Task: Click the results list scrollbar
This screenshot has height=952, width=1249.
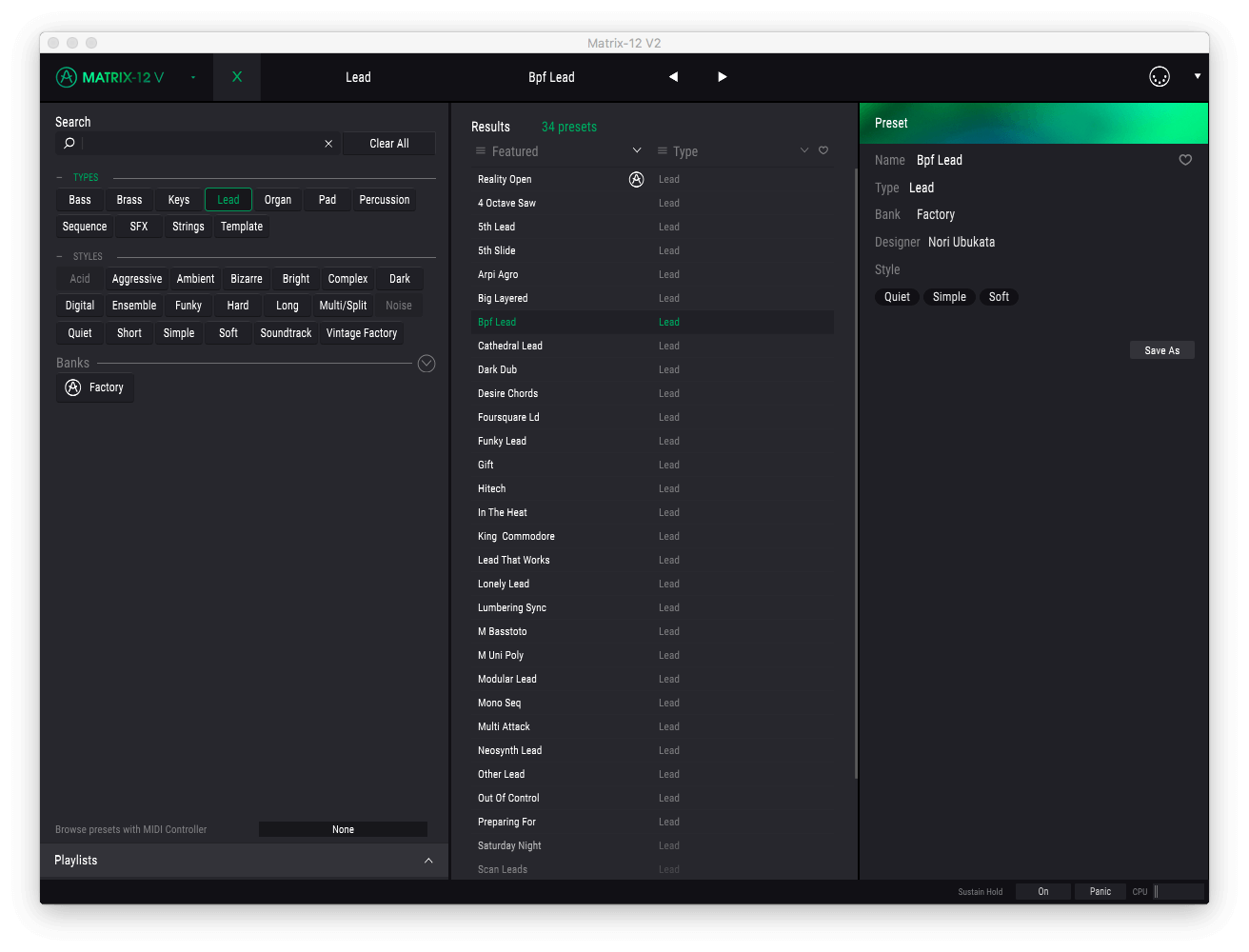Action: pos(856,474)
